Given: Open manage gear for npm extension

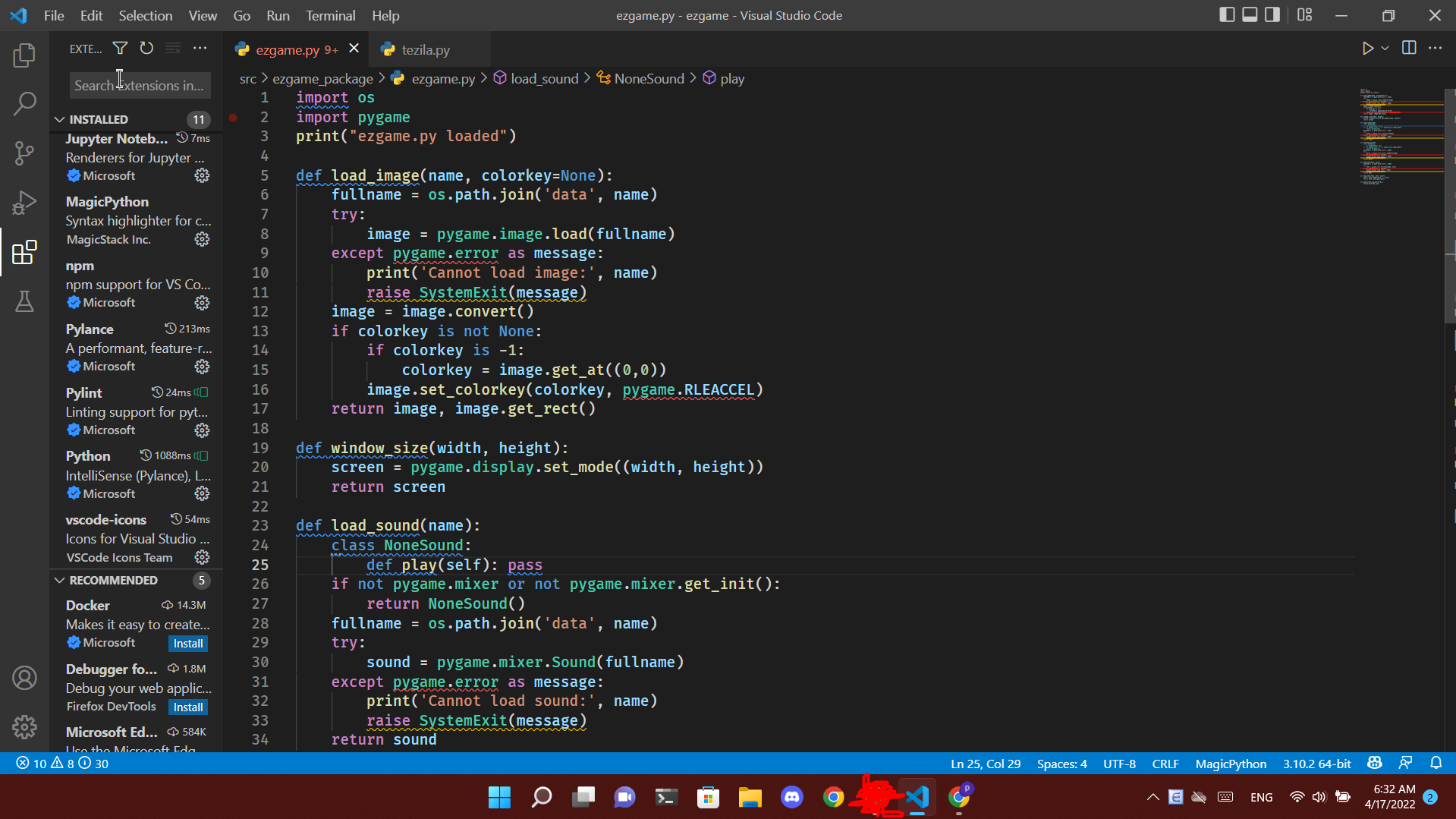Looking at the screenshot, I should click(x=202, y=303).
